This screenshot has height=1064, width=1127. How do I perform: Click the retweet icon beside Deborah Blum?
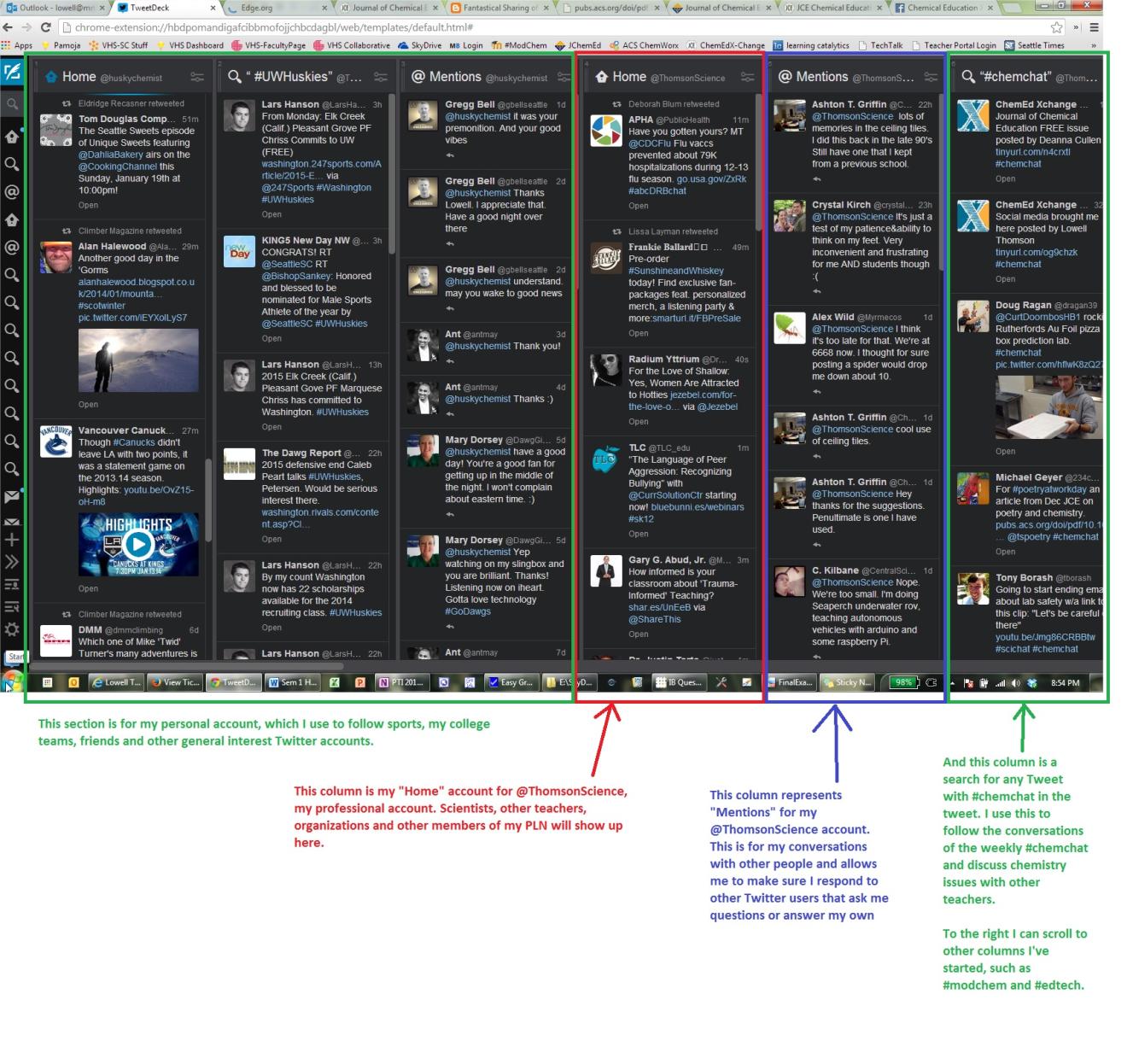tap(616, 104)
